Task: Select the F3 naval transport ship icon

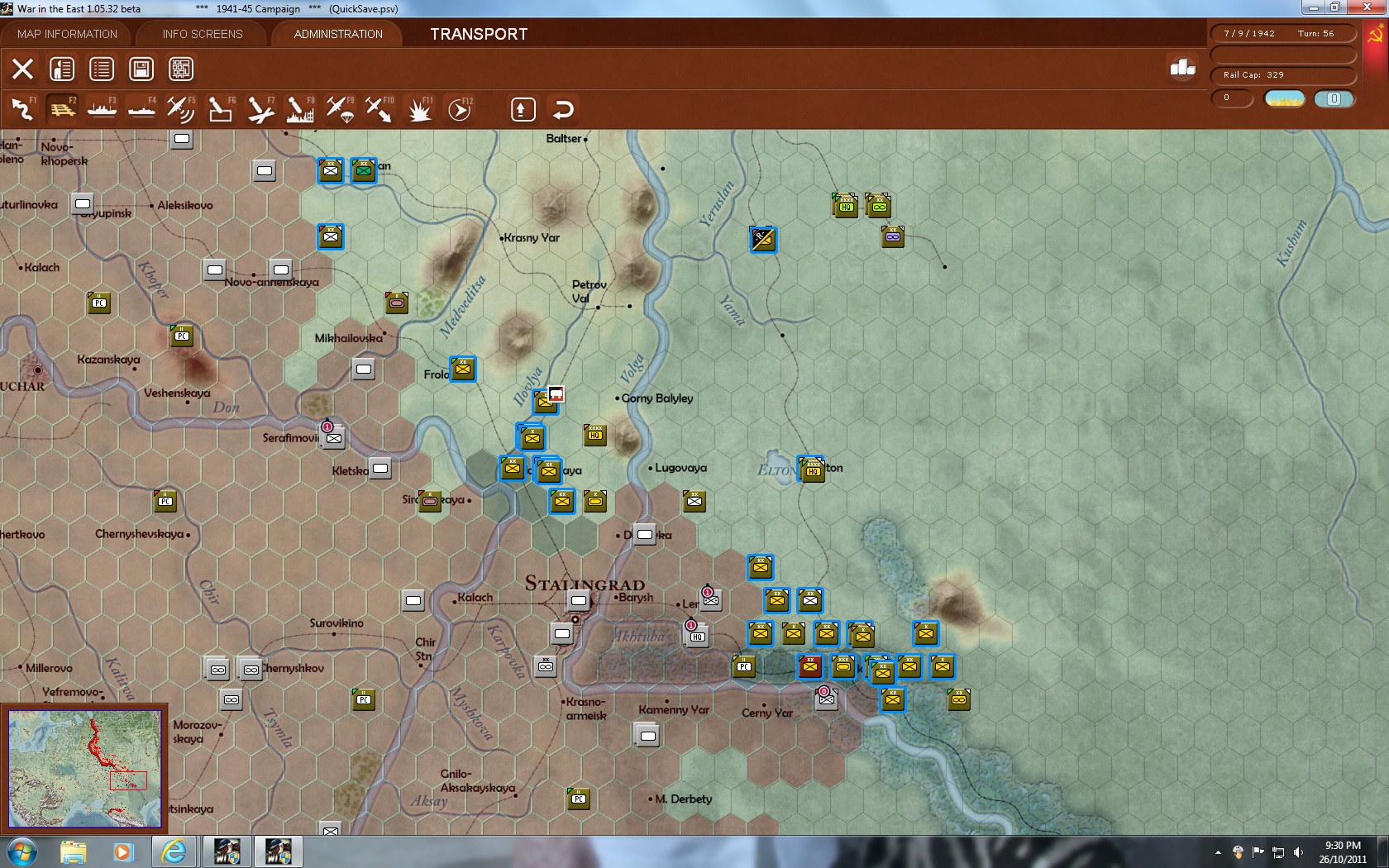Action: (x=102, y=109)
